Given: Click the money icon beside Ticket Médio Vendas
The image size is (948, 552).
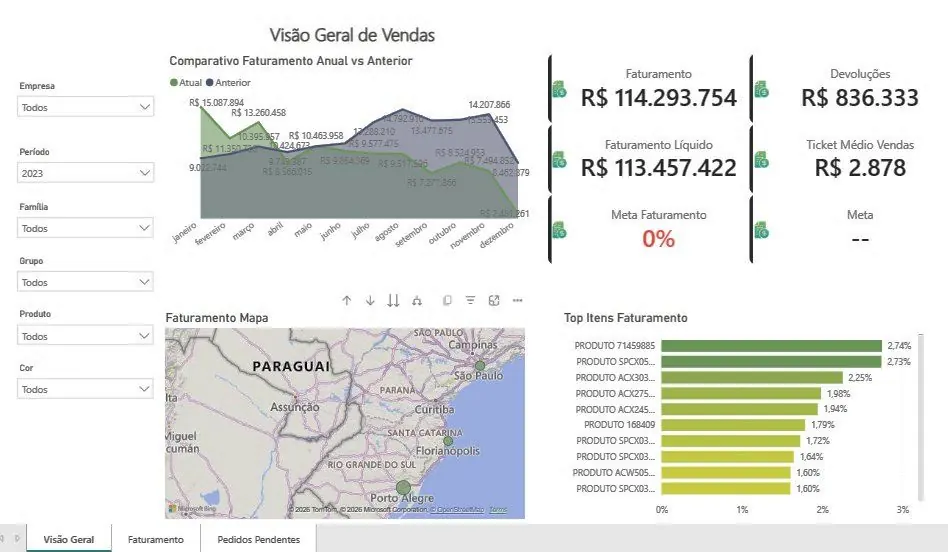Looking at the screenshot, I should point(761,160).
